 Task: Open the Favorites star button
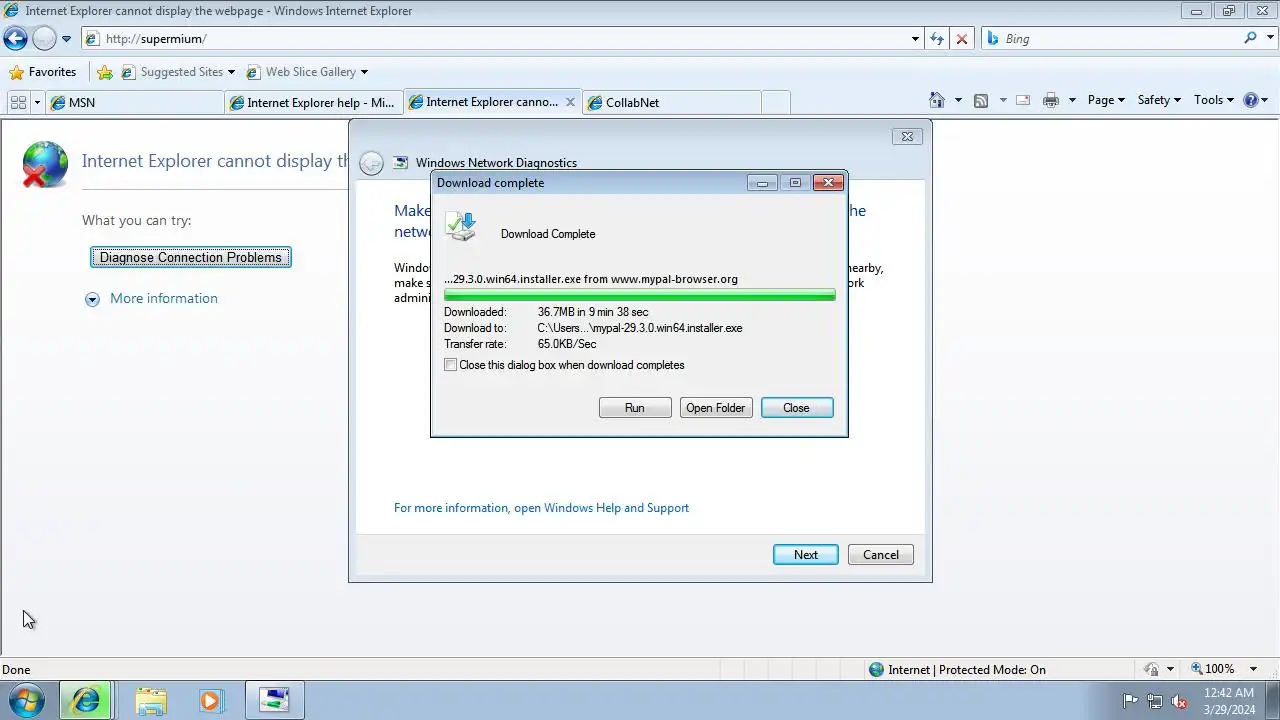(x=42, y=72)
